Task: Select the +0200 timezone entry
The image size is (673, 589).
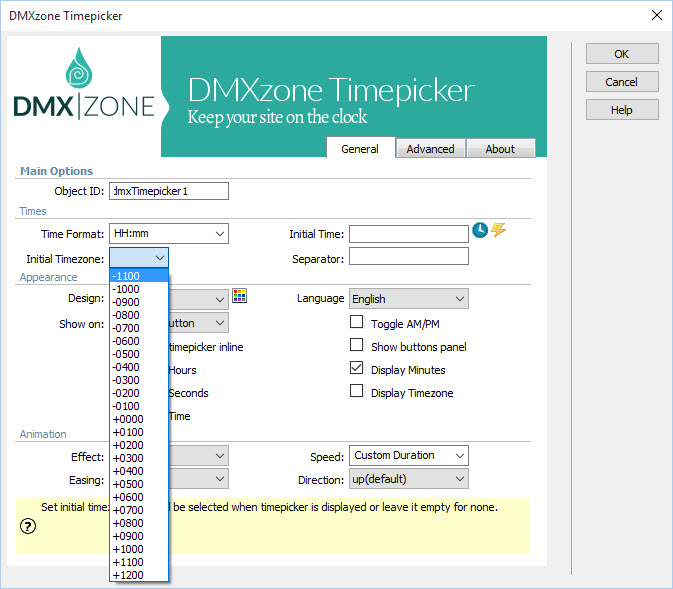Action: click(139, 445)
